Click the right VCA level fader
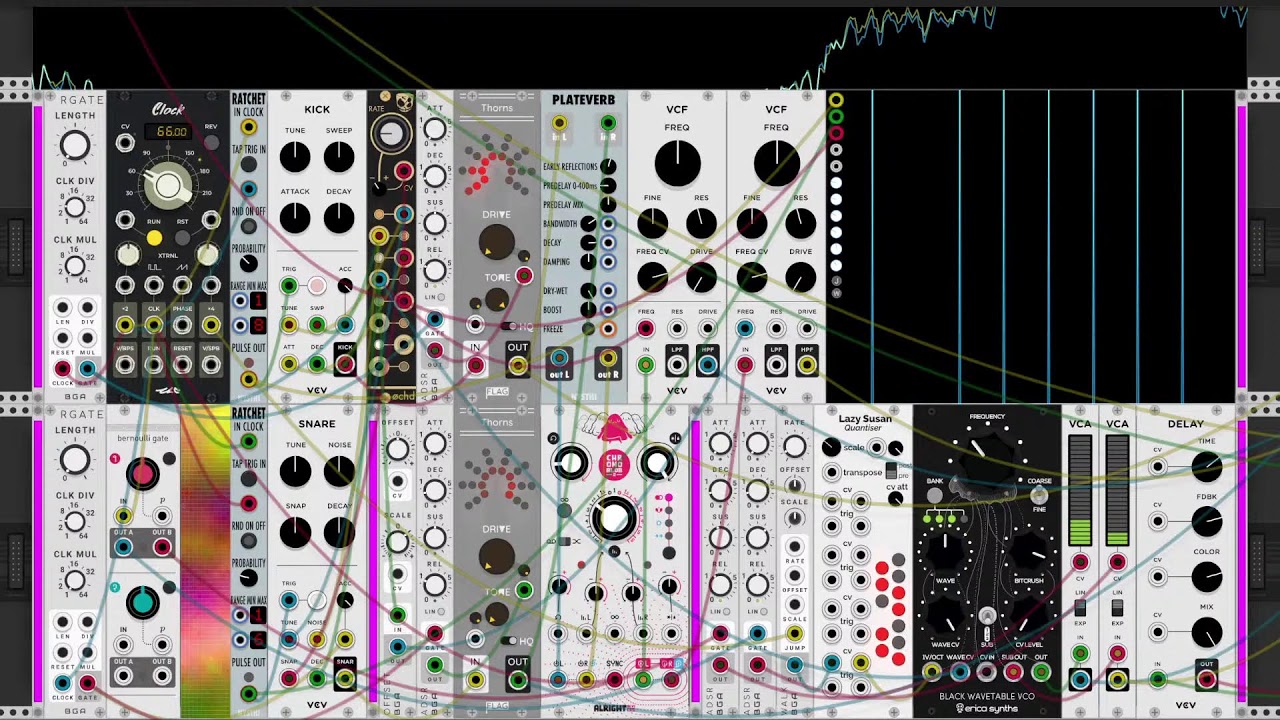The height and width of the screenshot is (720, 1280). click(1117, 490)
